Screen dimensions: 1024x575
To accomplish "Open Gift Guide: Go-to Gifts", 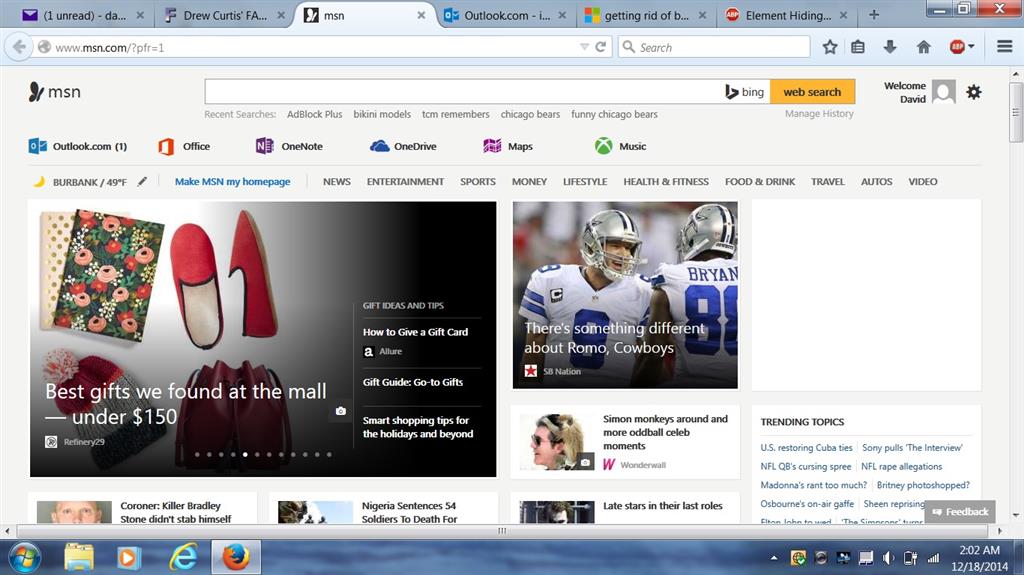I will pyautogui.click(x=413, y=382).
